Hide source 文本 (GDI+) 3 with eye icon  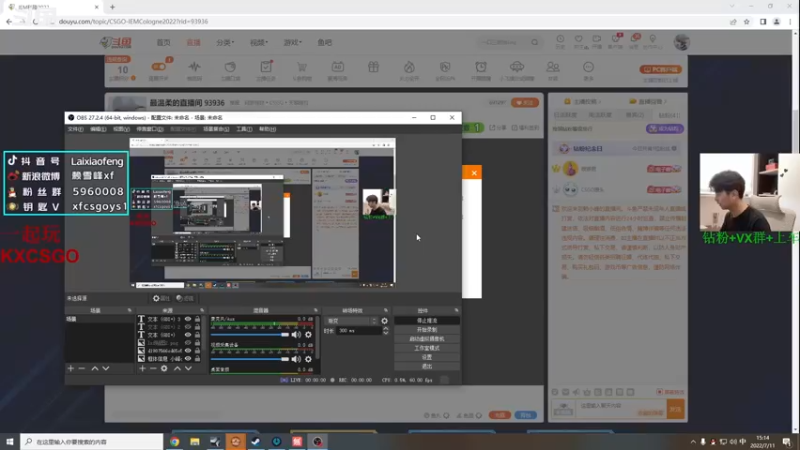188,319
